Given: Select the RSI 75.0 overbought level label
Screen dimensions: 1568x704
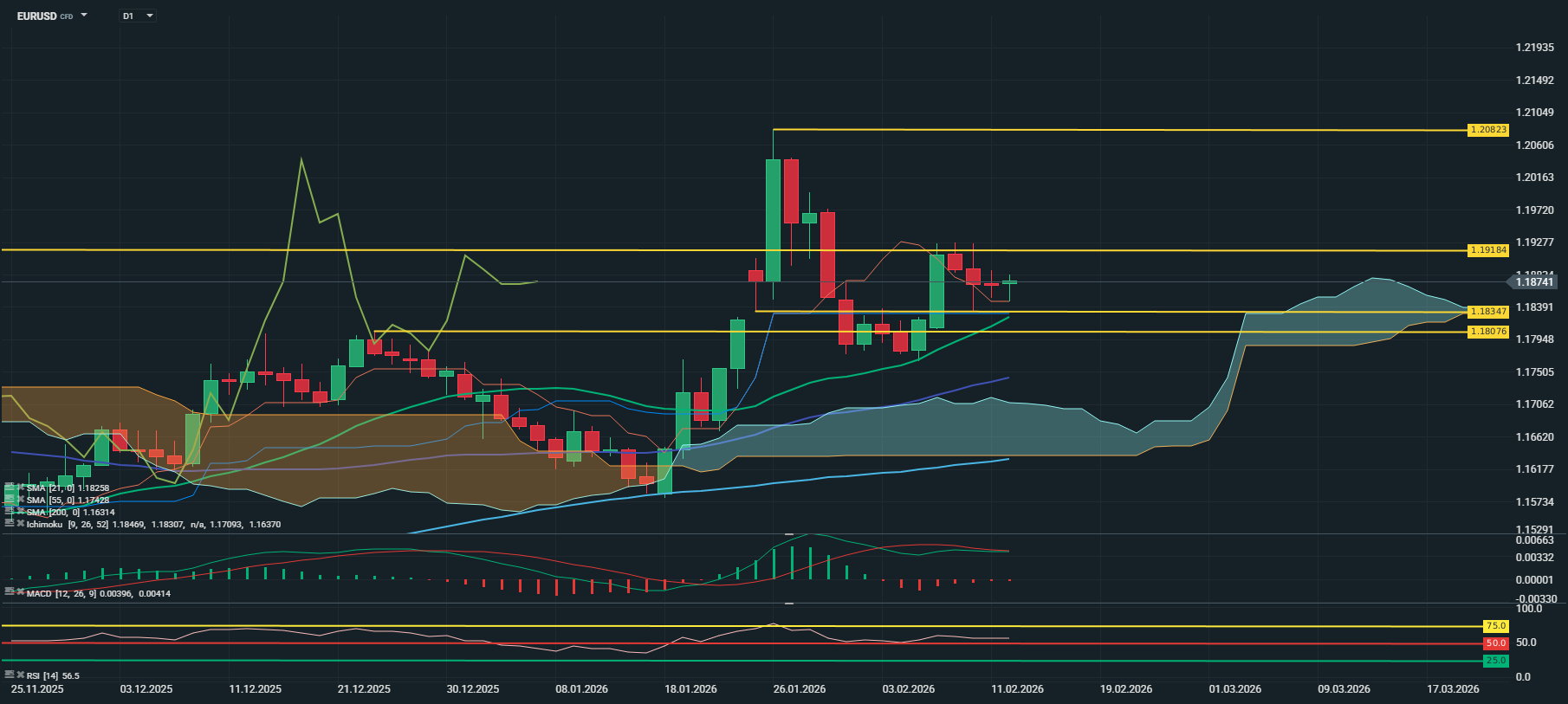Looking at the screenshot, I should (x=1495, y=626).
